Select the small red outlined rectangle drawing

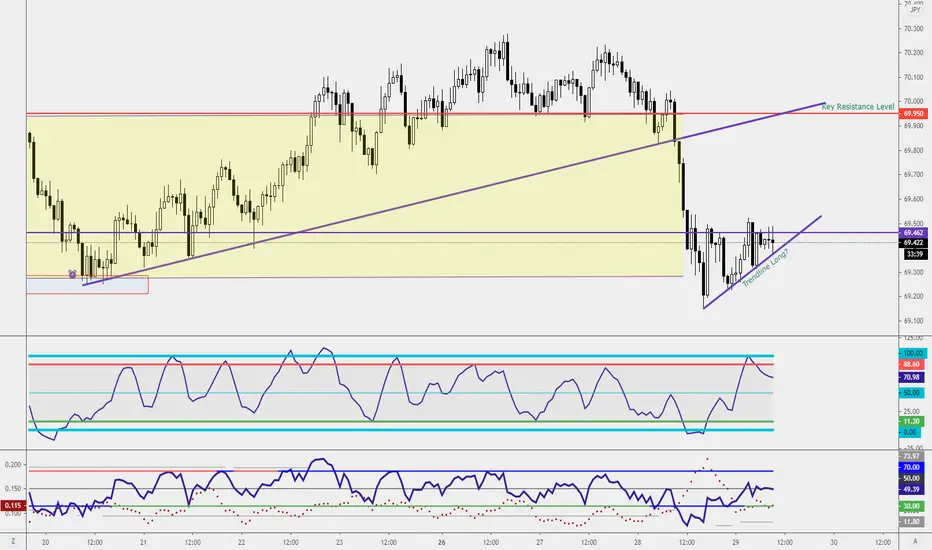(x=87, y=285)
